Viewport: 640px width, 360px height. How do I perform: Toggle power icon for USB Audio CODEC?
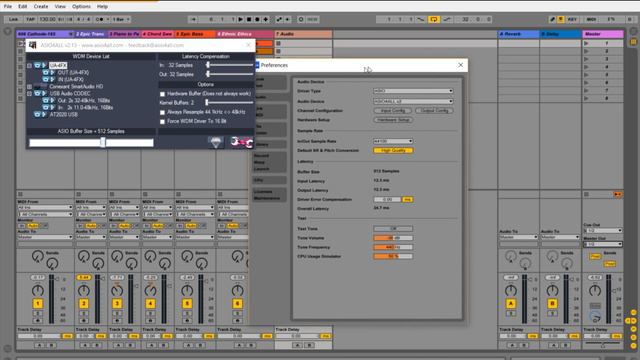pos(37,93)
